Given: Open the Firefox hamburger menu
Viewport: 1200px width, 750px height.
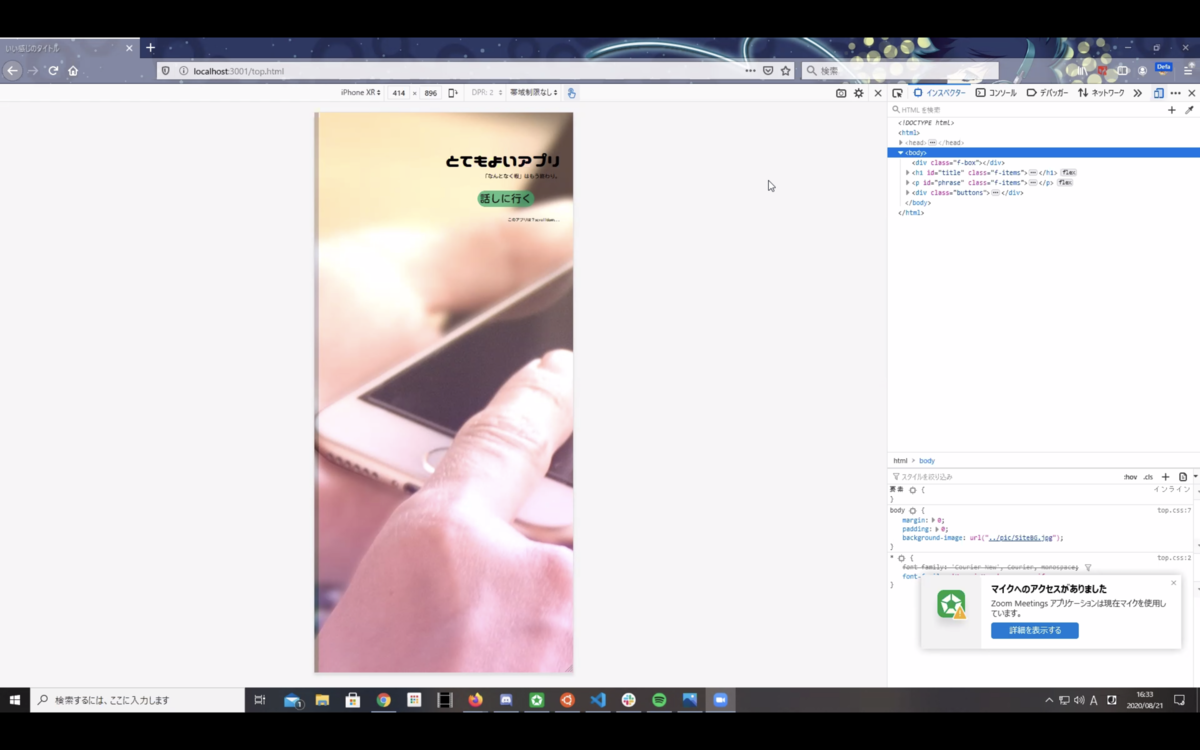Looking at the screenshot, I should [x=1188, y=71].
